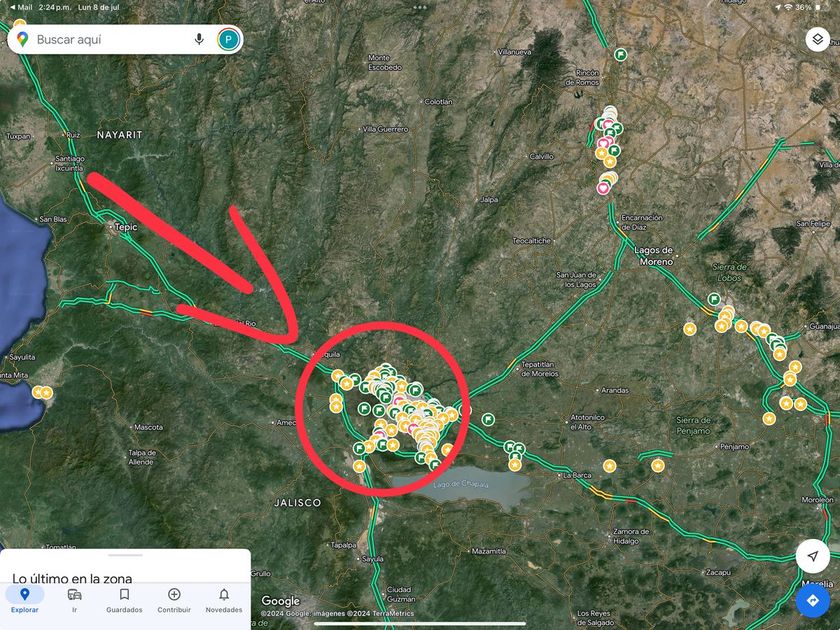The width and height of the screenshot is (840, 630).
Task: Click the NAYARIT state label
Action: [x=119, y=135]
